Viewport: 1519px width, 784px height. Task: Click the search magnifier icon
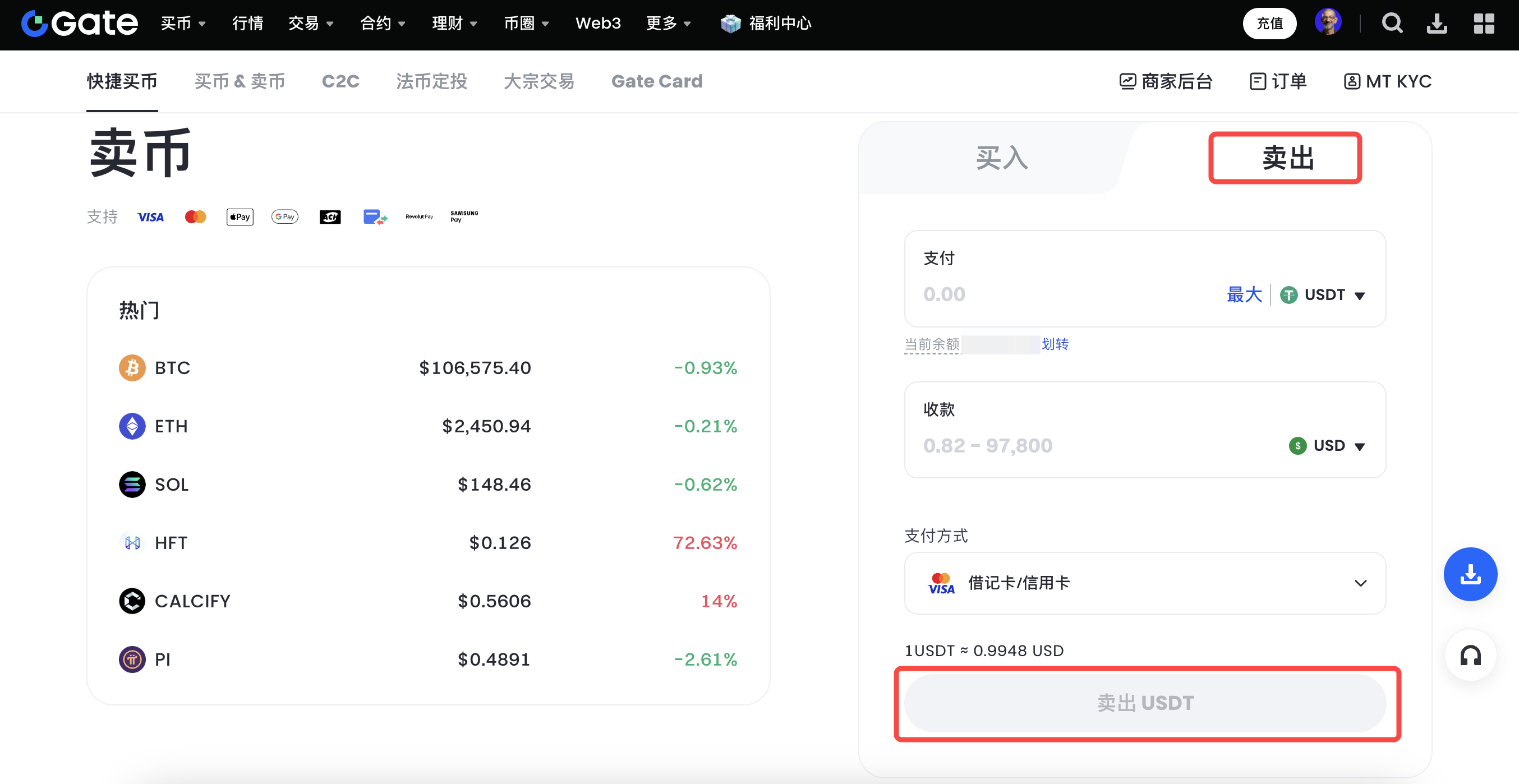click(x=1392, y=24)
